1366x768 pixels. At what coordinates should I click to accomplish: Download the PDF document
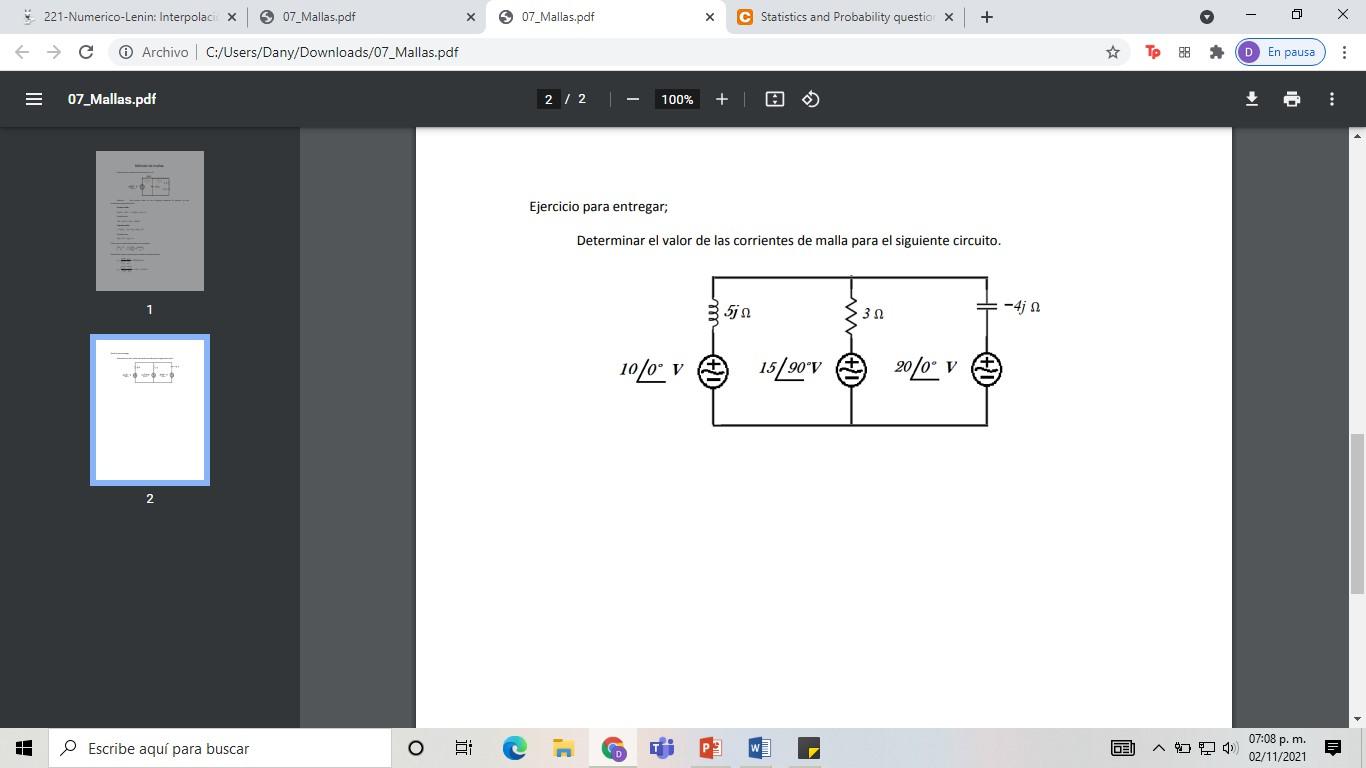point(1250,99)
